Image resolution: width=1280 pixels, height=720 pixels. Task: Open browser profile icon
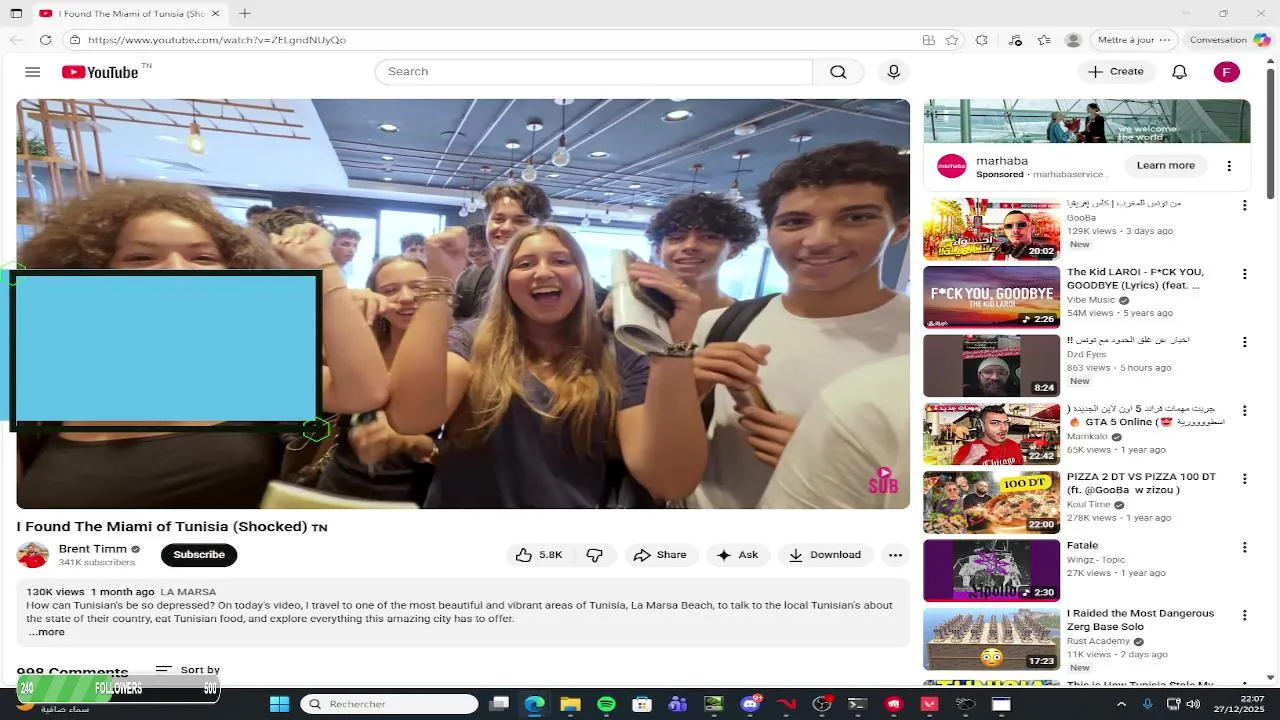pyautogui.click(x=1073, y=40)
